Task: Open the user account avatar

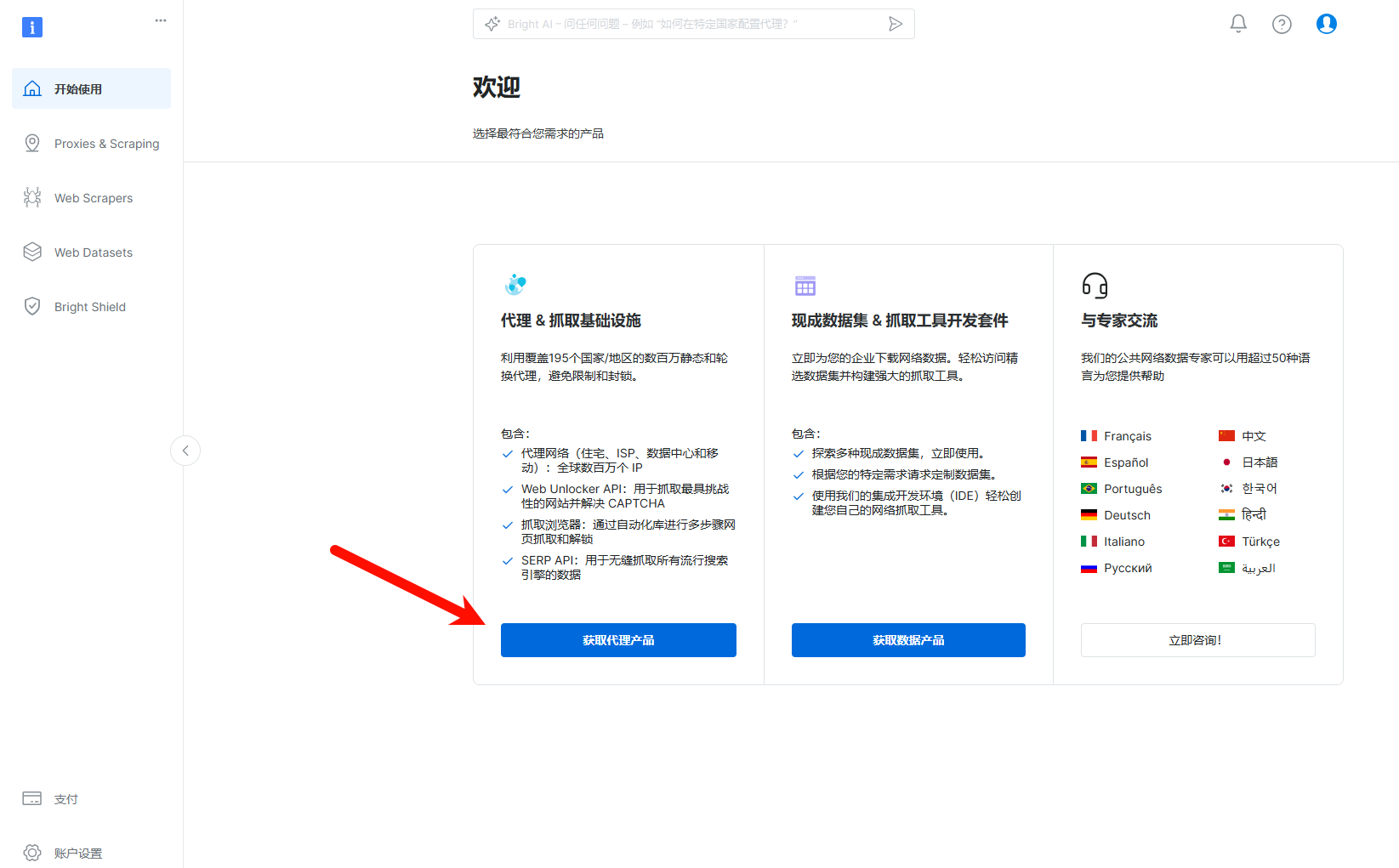Action: click(x=1327, y=24)
